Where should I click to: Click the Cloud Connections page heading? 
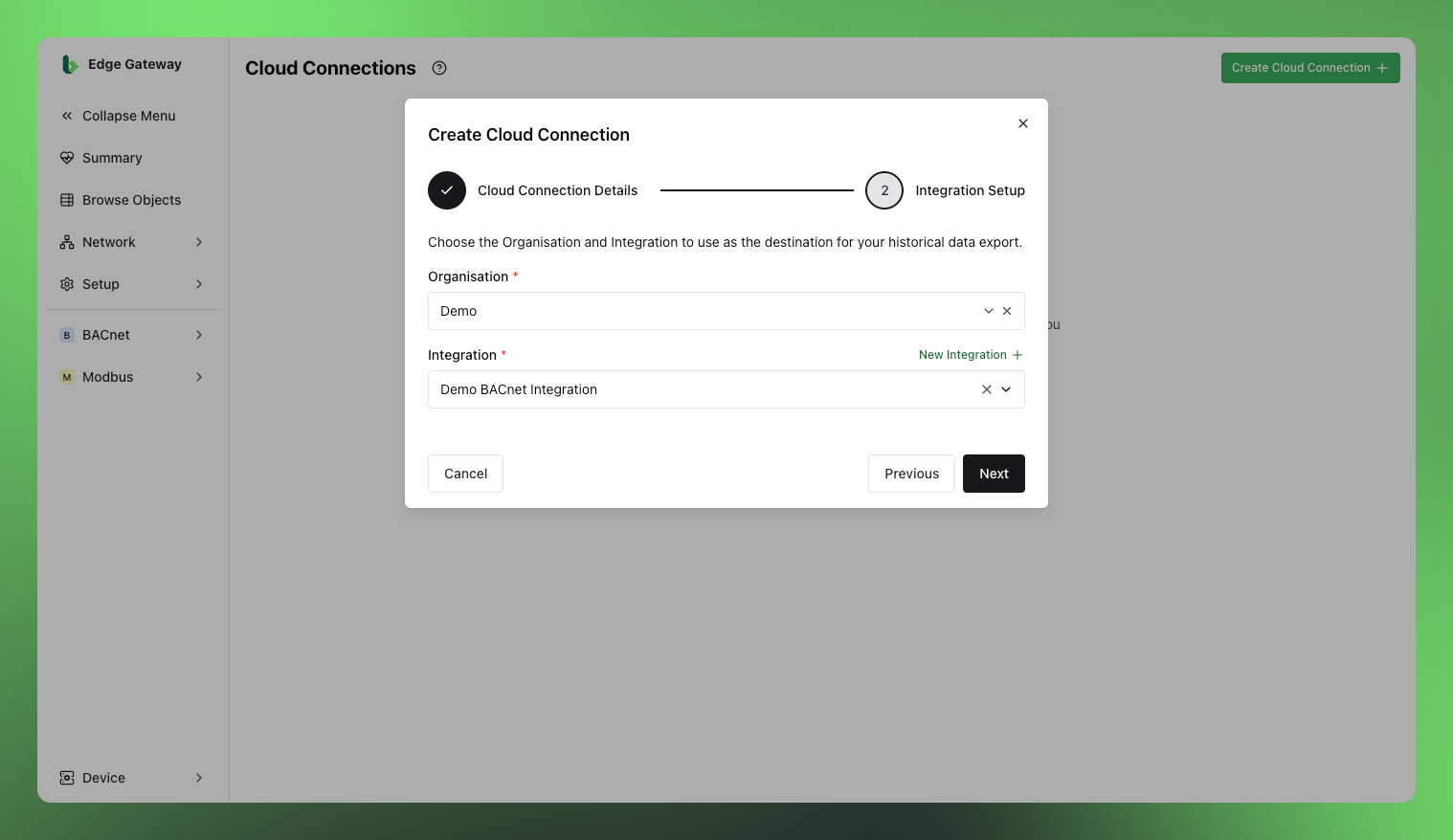click(x=330, y=68)
